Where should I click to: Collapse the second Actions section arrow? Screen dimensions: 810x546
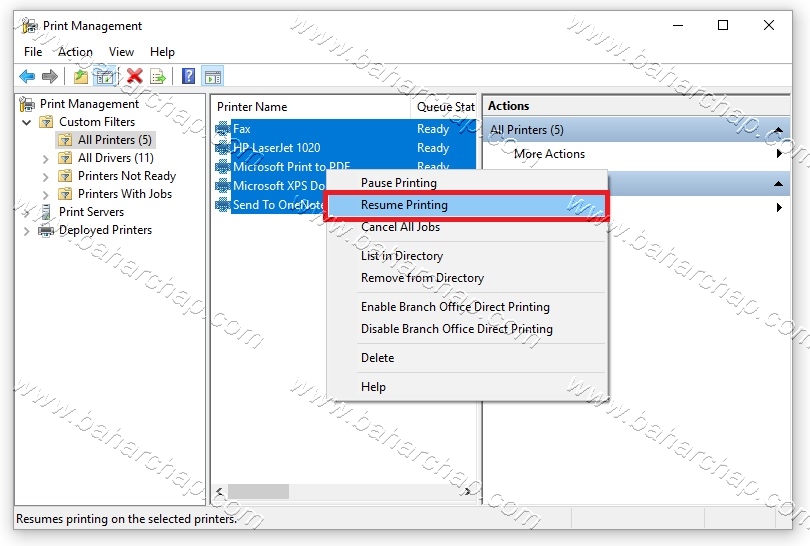[778, 184]
